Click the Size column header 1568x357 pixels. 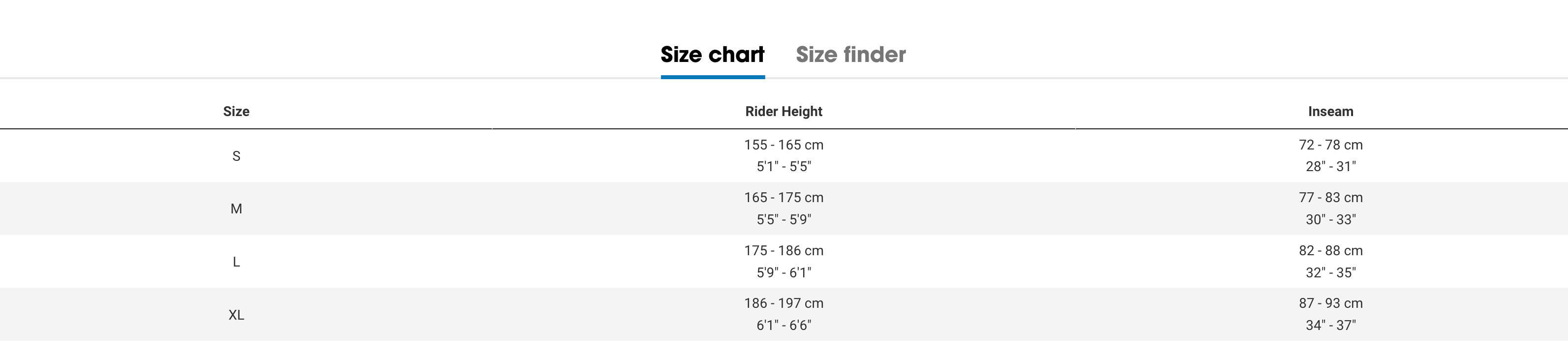[236, 111]
